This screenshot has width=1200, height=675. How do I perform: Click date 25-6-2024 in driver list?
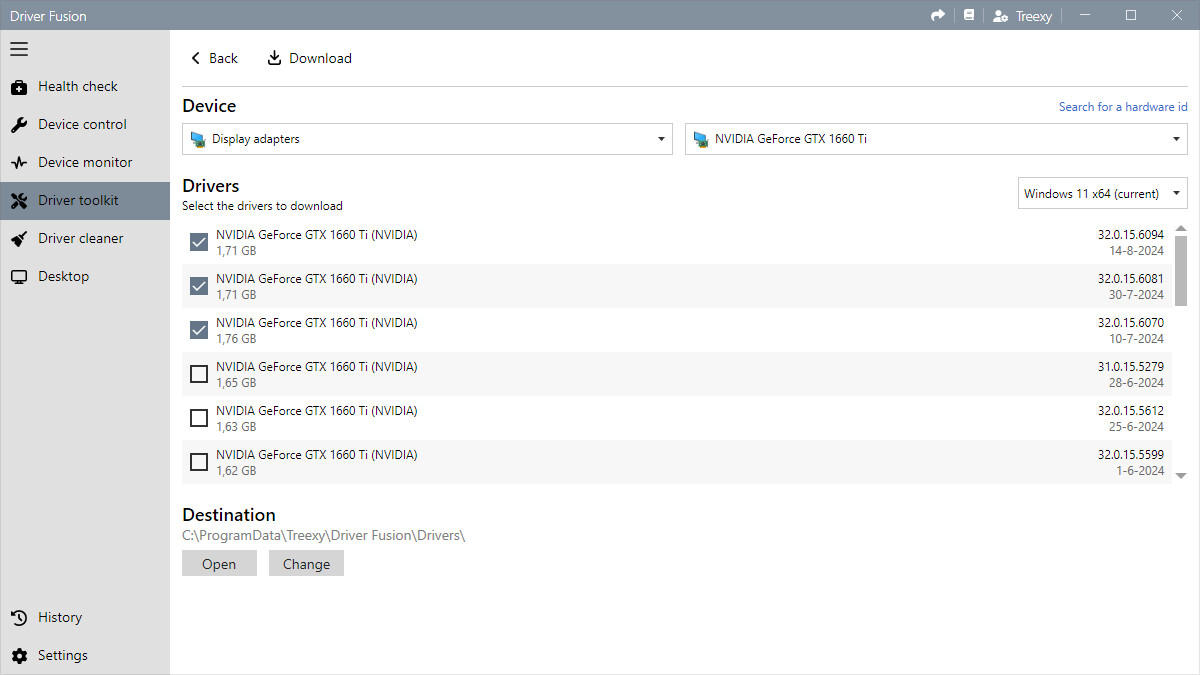click(x=1137, y=427)
